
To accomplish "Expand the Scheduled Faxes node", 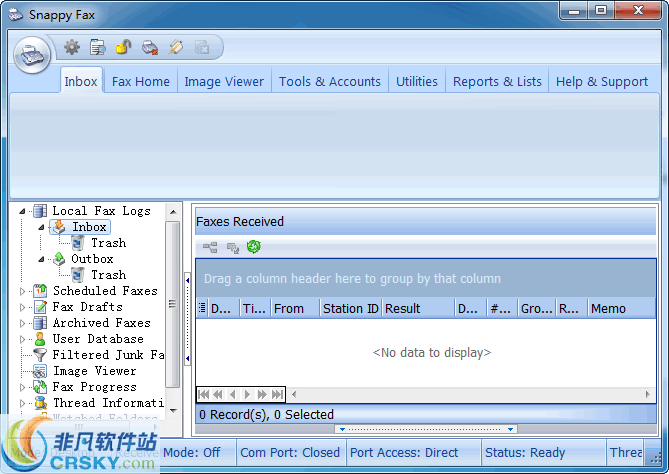I will click(x=22, y=291).
